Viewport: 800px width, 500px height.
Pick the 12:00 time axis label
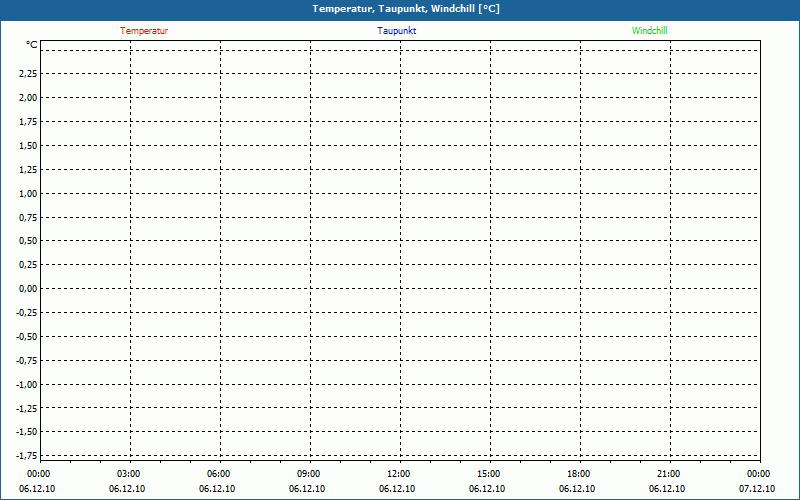pyautogui.click(x=398, y=474)
